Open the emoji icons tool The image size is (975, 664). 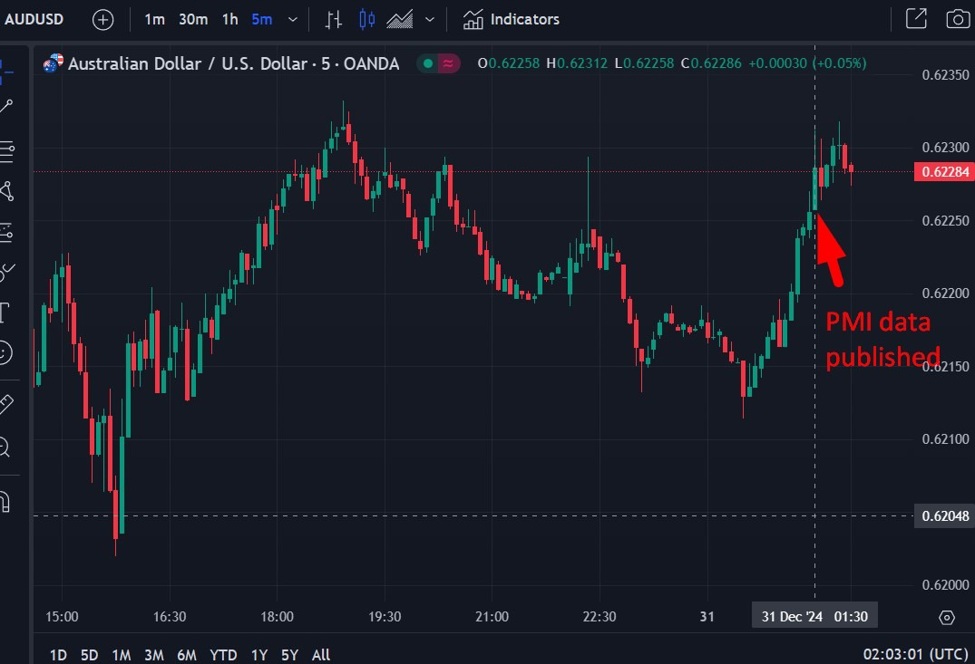click(5, 352)
